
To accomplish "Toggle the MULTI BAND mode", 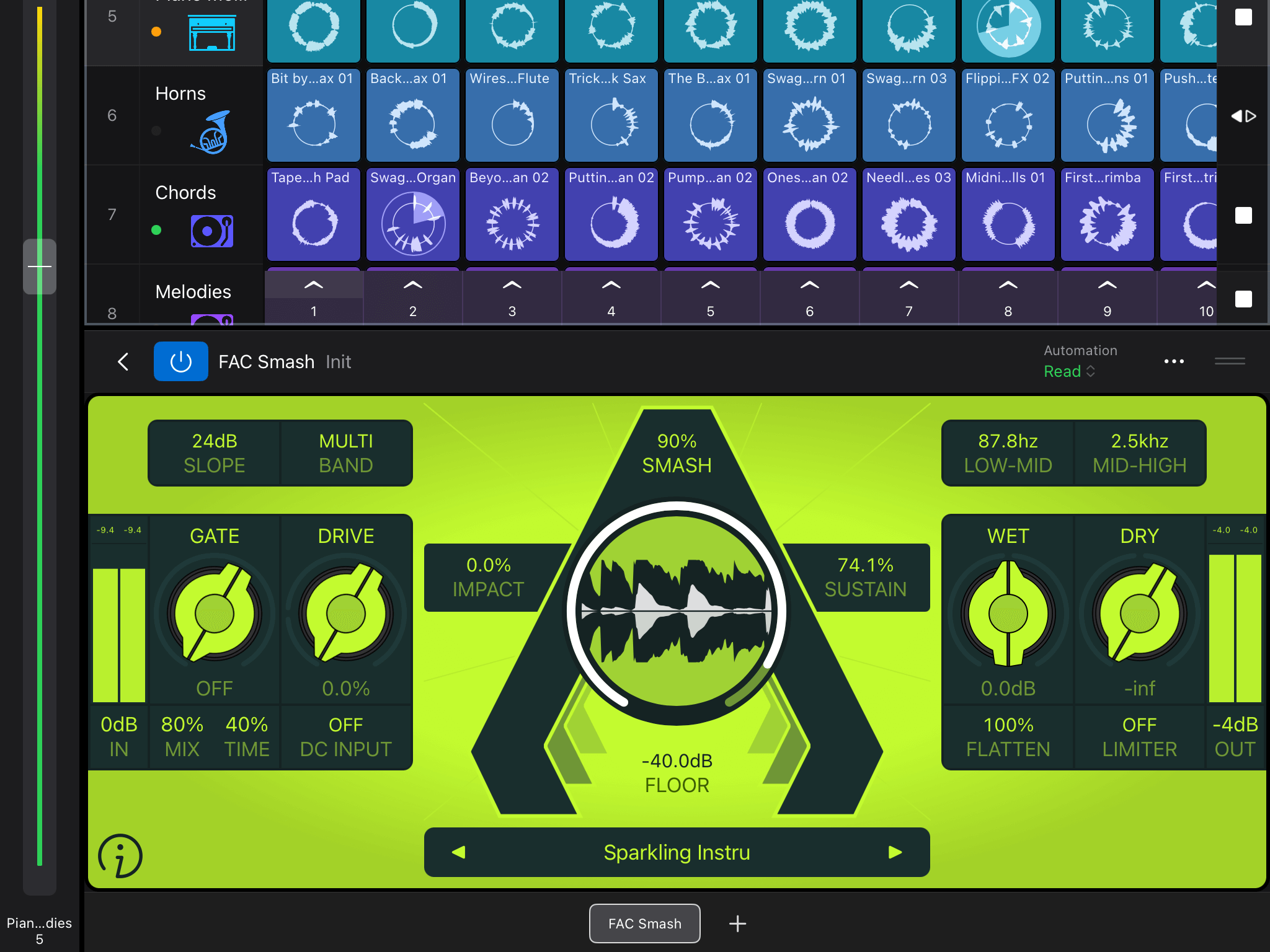I will click(x=346, y=453).
